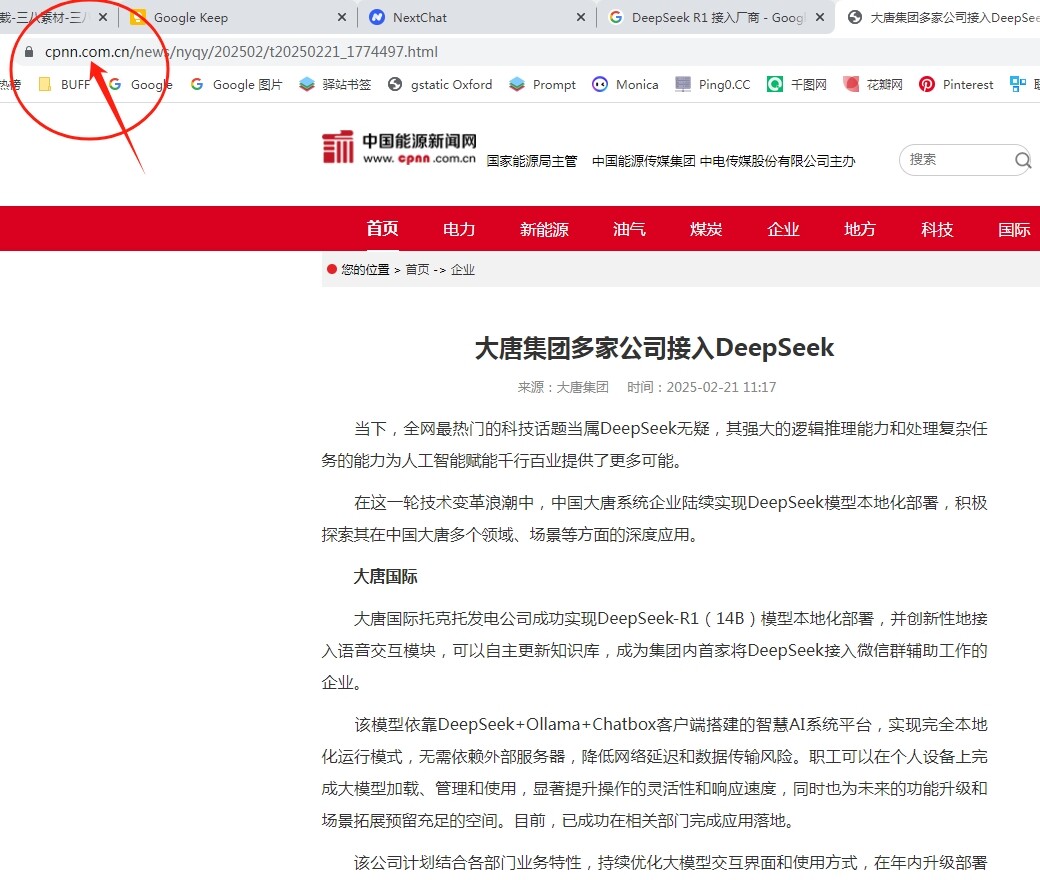Open the 新能源 navigation item
Image resolution: width=1040 pixels, height=880 pixels.
(544, 229)
